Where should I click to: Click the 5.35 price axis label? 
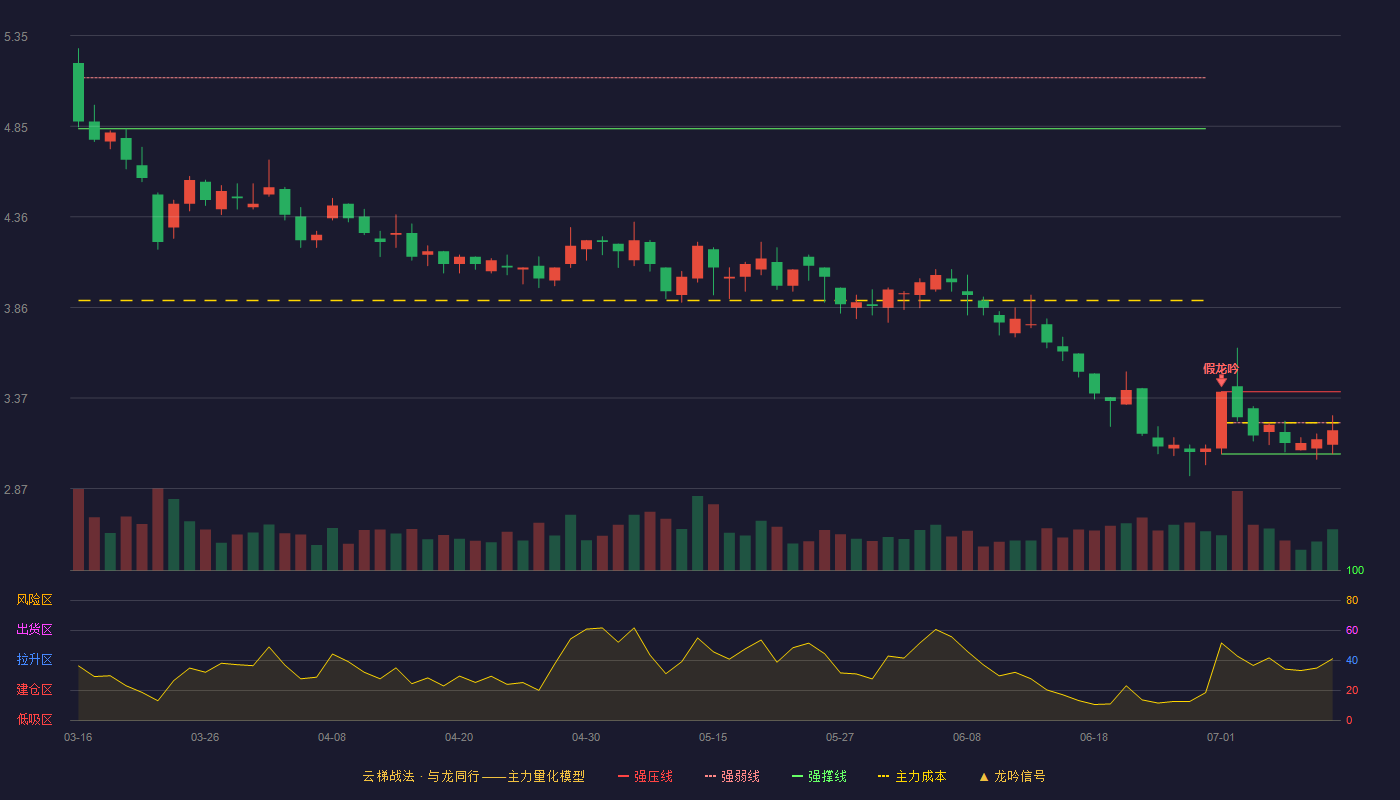[16, 37]
